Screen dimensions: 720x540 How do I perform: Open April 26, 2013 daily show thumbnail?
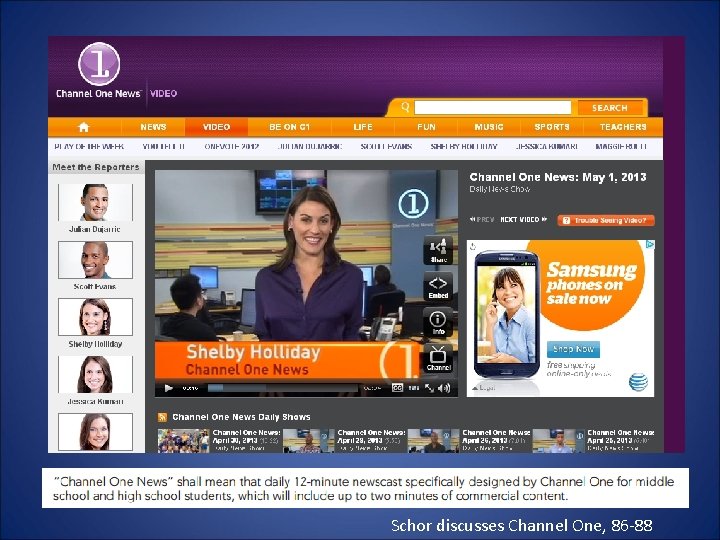433,441
